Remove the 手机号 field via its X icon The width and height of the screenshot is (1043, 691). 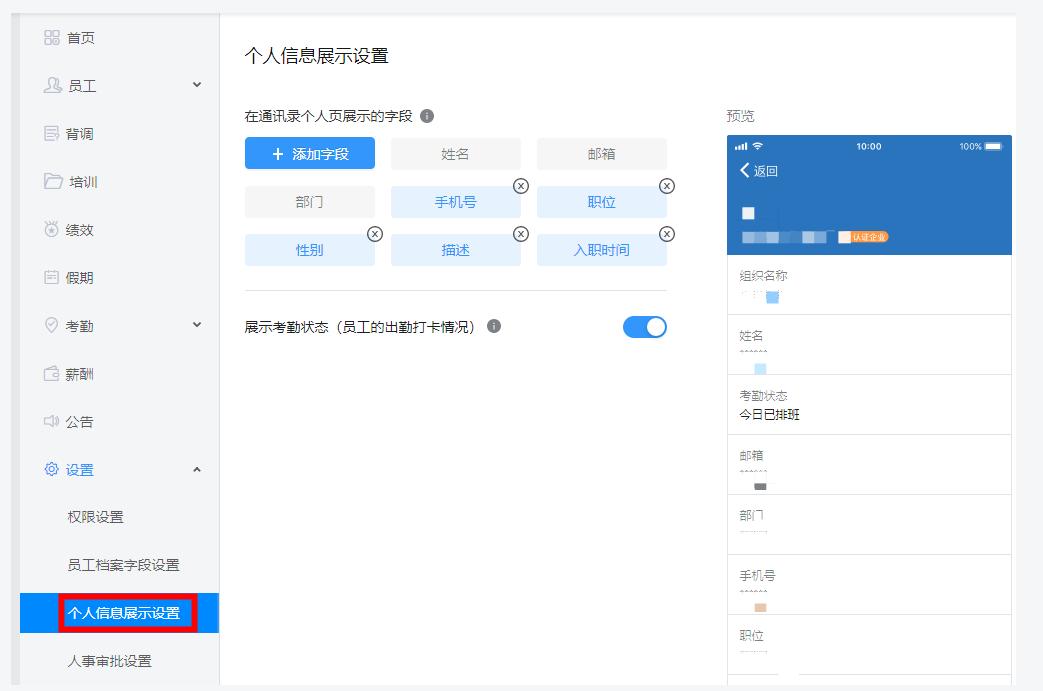pyautogui.click(x=522, y=186)
